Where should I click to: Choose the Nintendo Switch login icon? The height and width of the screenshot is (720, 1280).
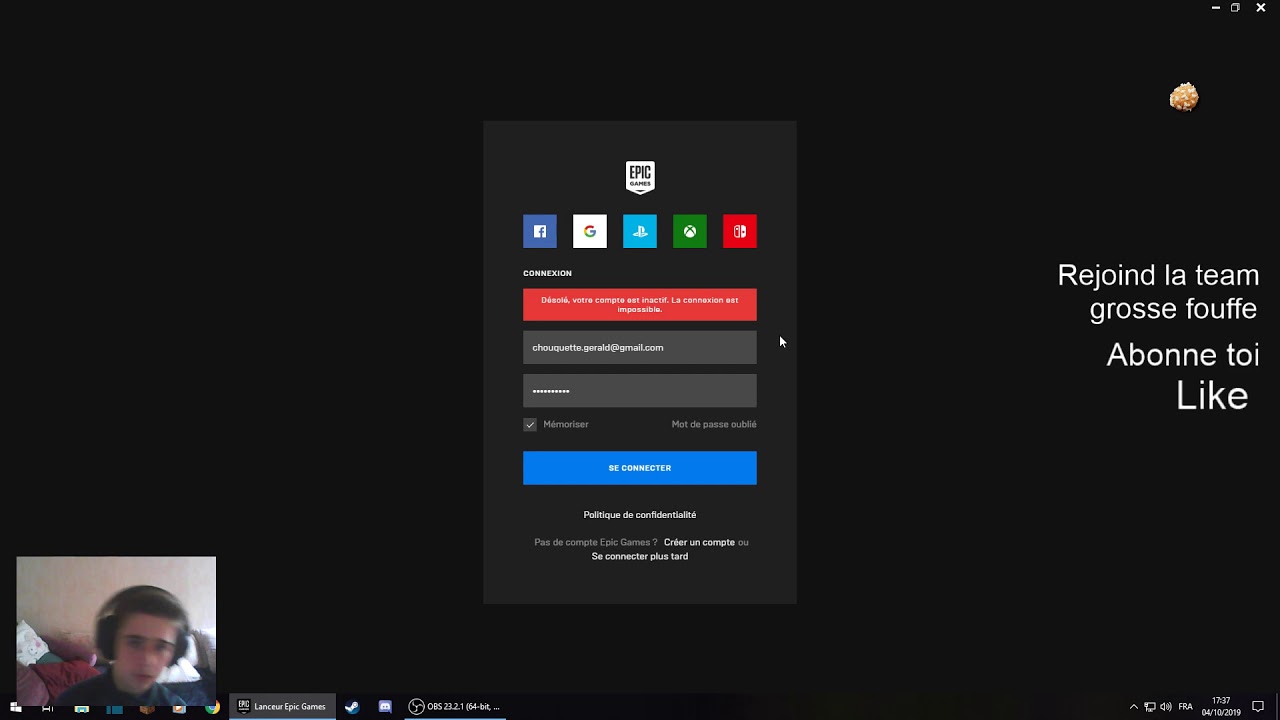tap(740, 231)
